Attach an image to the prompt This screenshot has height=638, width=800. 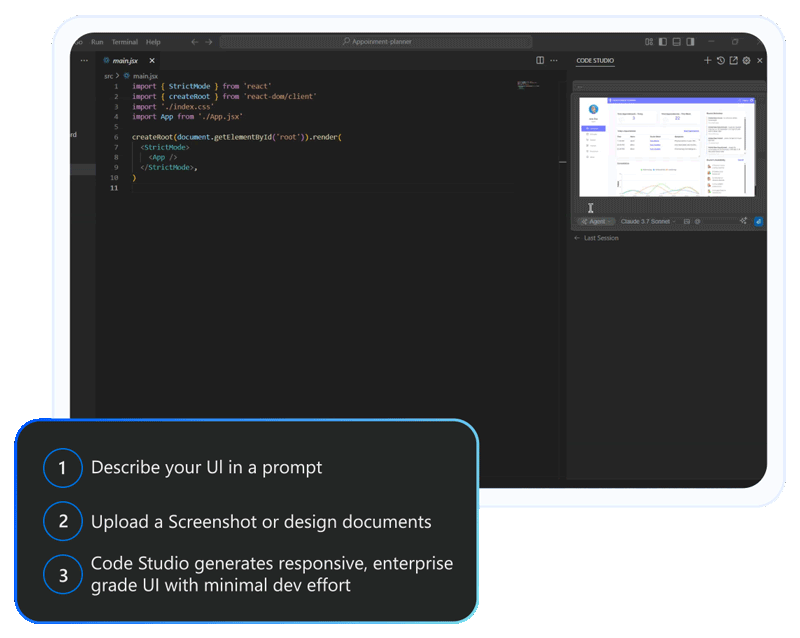(x=687, y=221)
